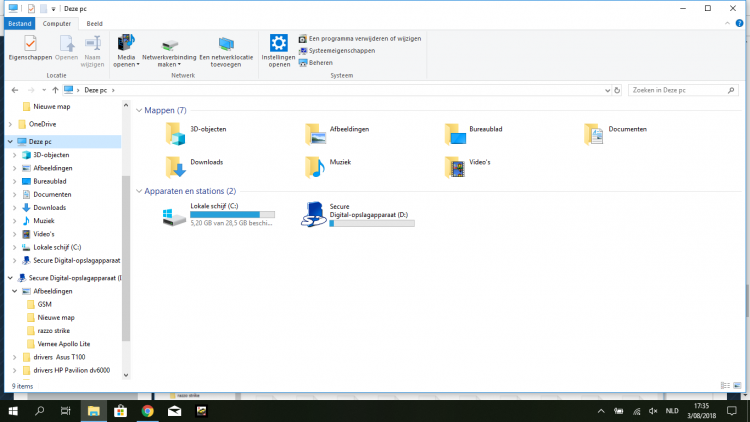750x422 pixels.
Task: Open Google Chrome from the taskbar
Action: tap(147, 410)
